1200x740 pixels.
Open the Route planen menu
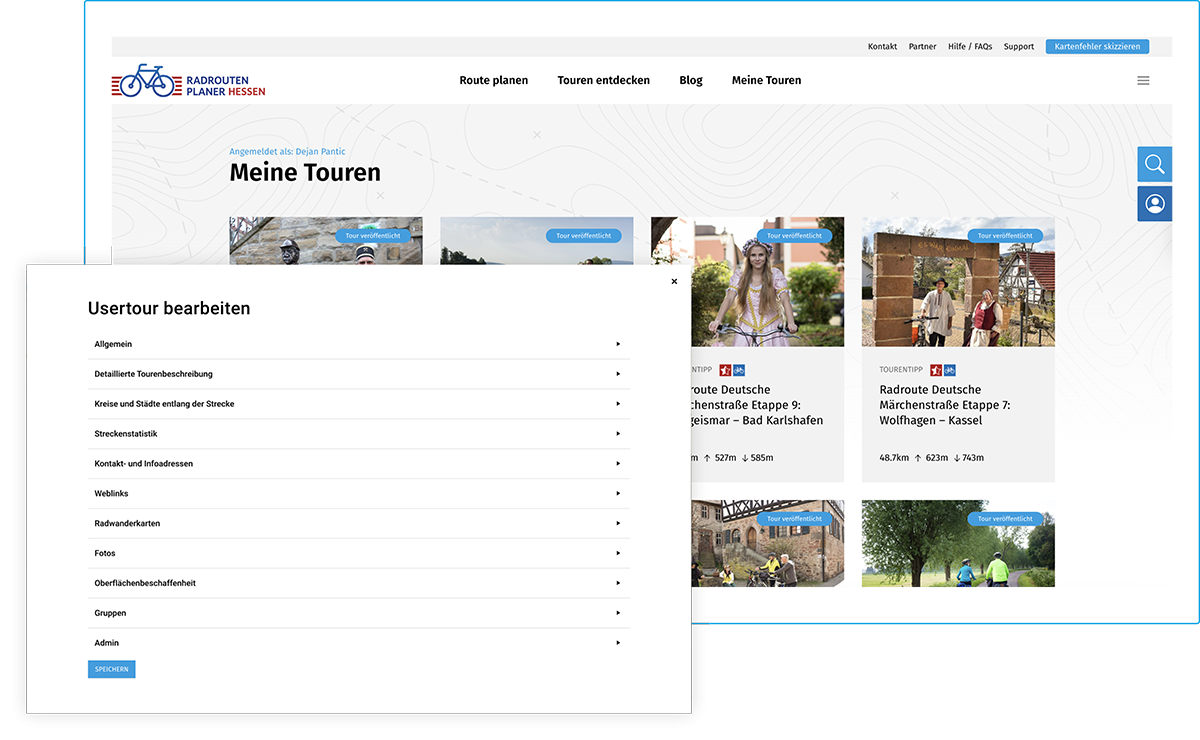494,80
